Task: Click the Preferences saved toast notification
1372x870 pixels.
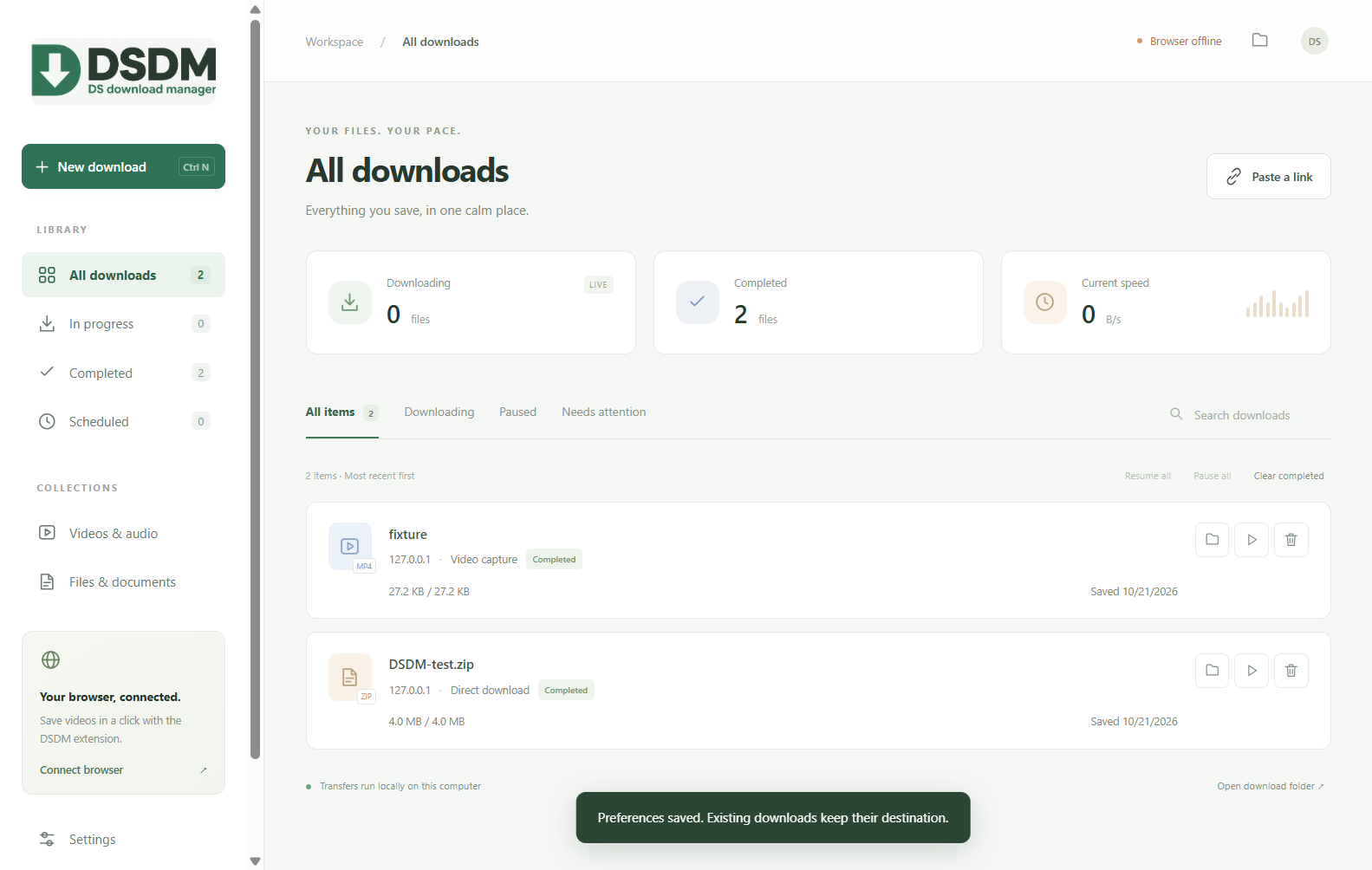Action: 773,817
